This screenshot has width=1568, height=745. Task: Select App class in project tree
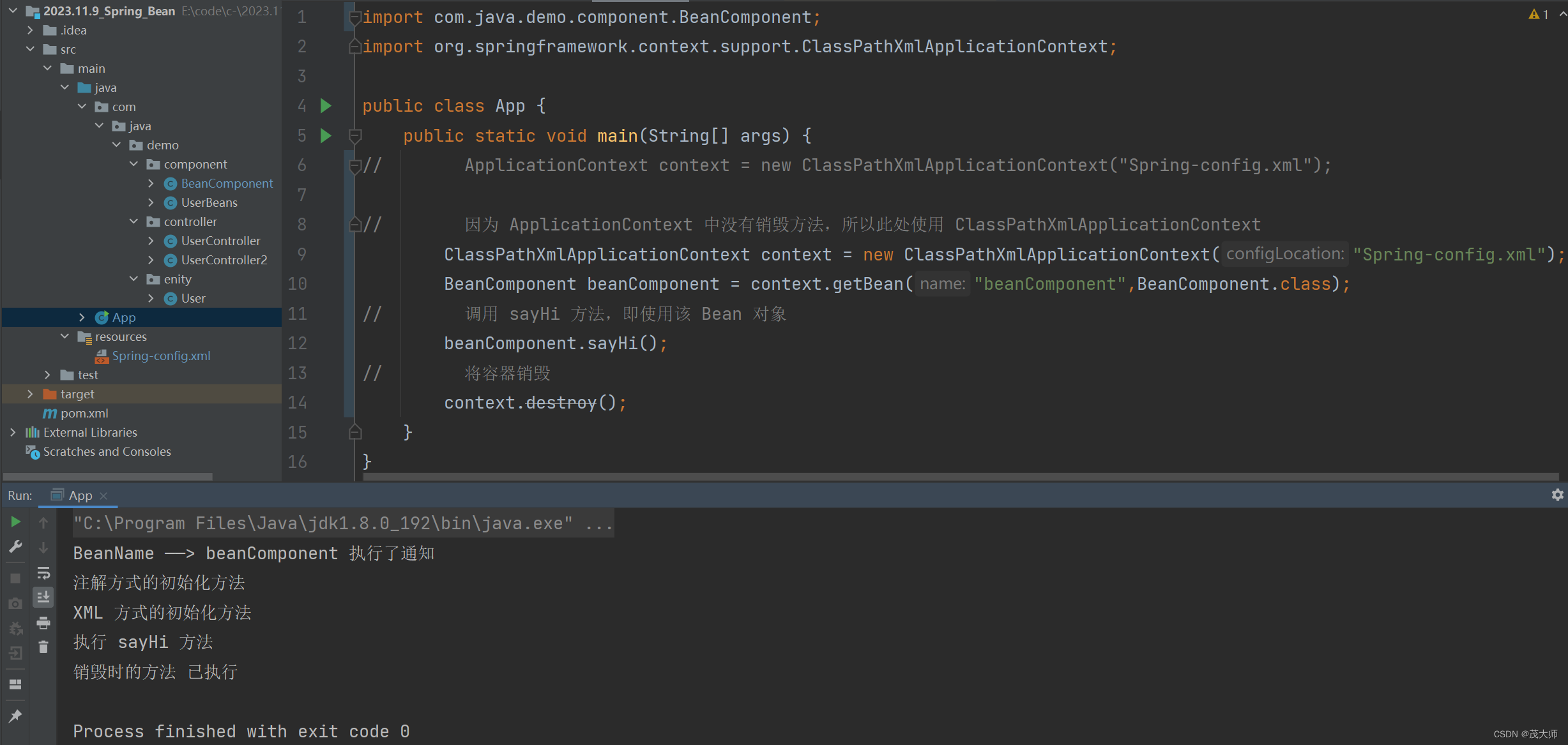pyautogui.click(x=124, y=317)
